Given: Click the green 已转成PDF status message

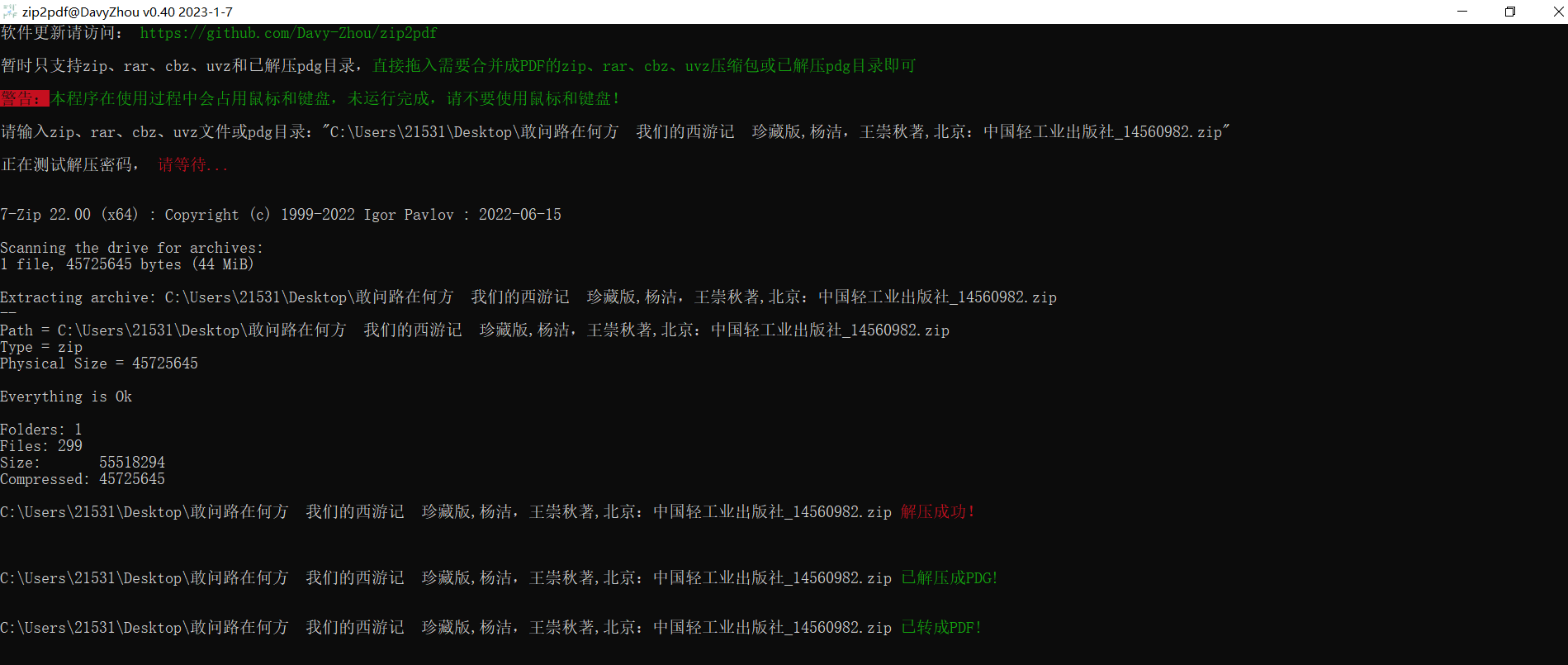Looking at the screenshot, I should click(x=940, y=628).
